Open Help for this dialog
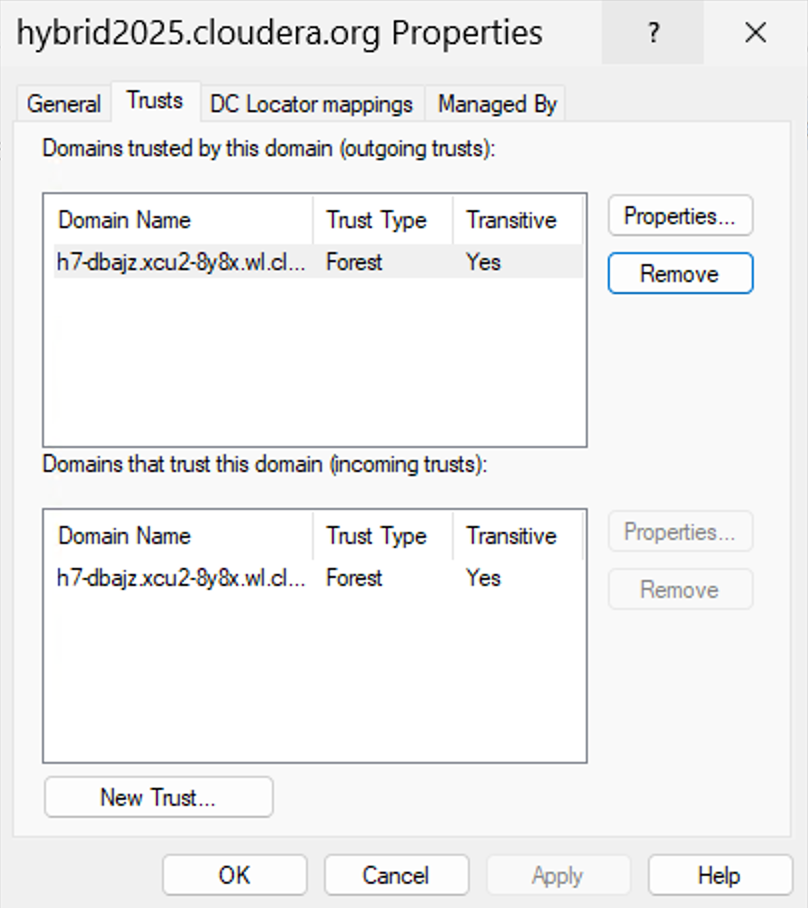The width and height of the screenshot is (808, 908). pyautogui.click(x=720, y=875)
